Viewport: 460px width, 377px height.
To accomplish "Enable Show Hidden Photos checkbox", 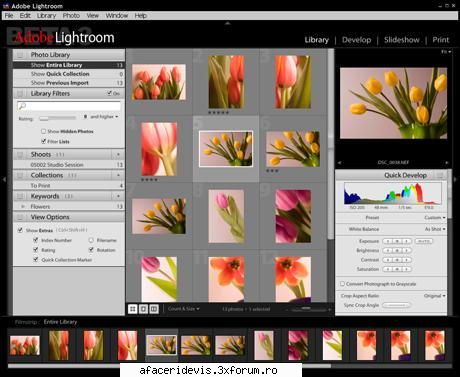I will click(43, 131).
